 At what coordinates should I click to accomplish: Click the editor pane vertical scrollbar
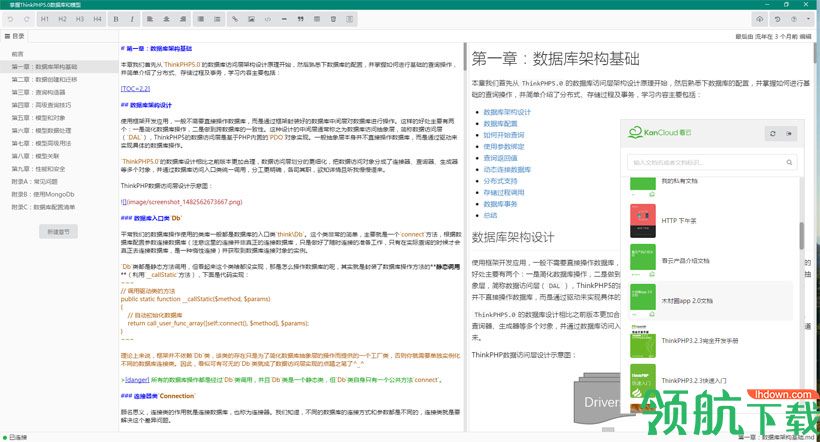click(465, 56)
